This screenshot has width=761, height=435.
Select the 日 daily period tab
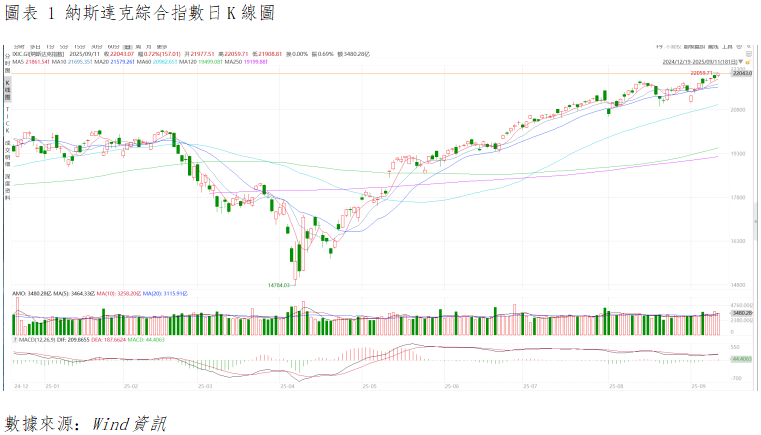128,47
